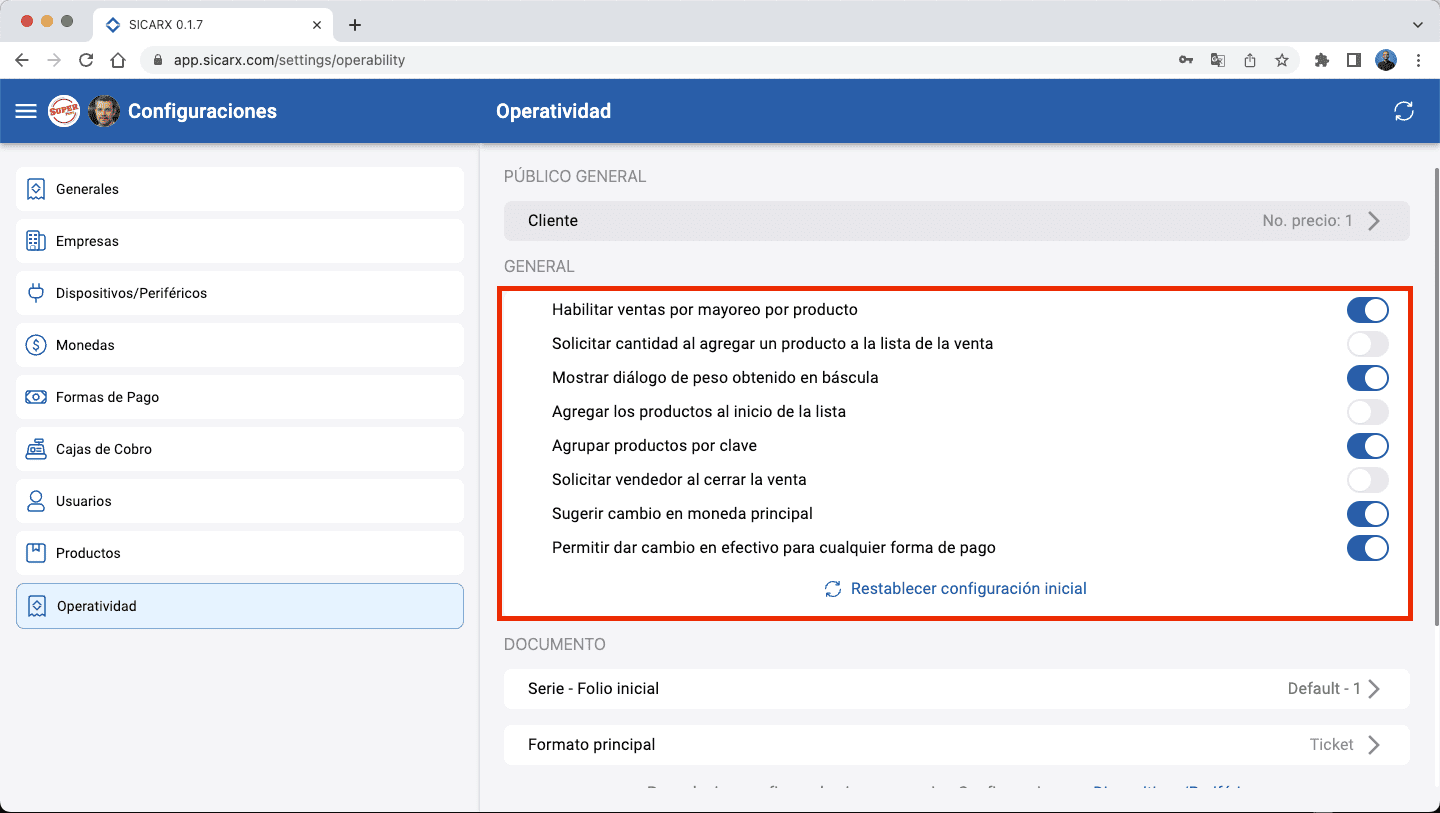Viewport: 1440px width, 813px height.
Task: Click the Empresas building icon
Action: [x=36, y=241]
